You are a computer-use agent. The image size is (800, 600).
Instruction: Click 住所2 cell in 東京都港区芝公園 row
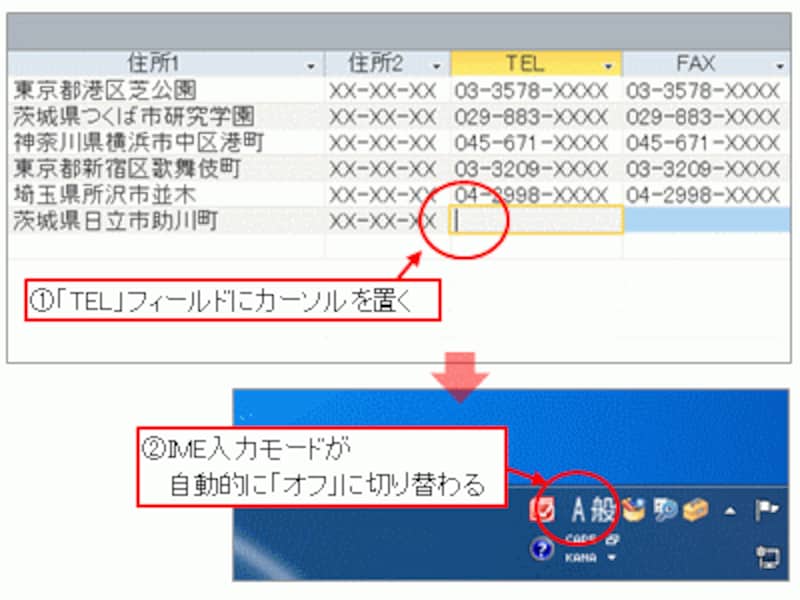click(388, 90)
